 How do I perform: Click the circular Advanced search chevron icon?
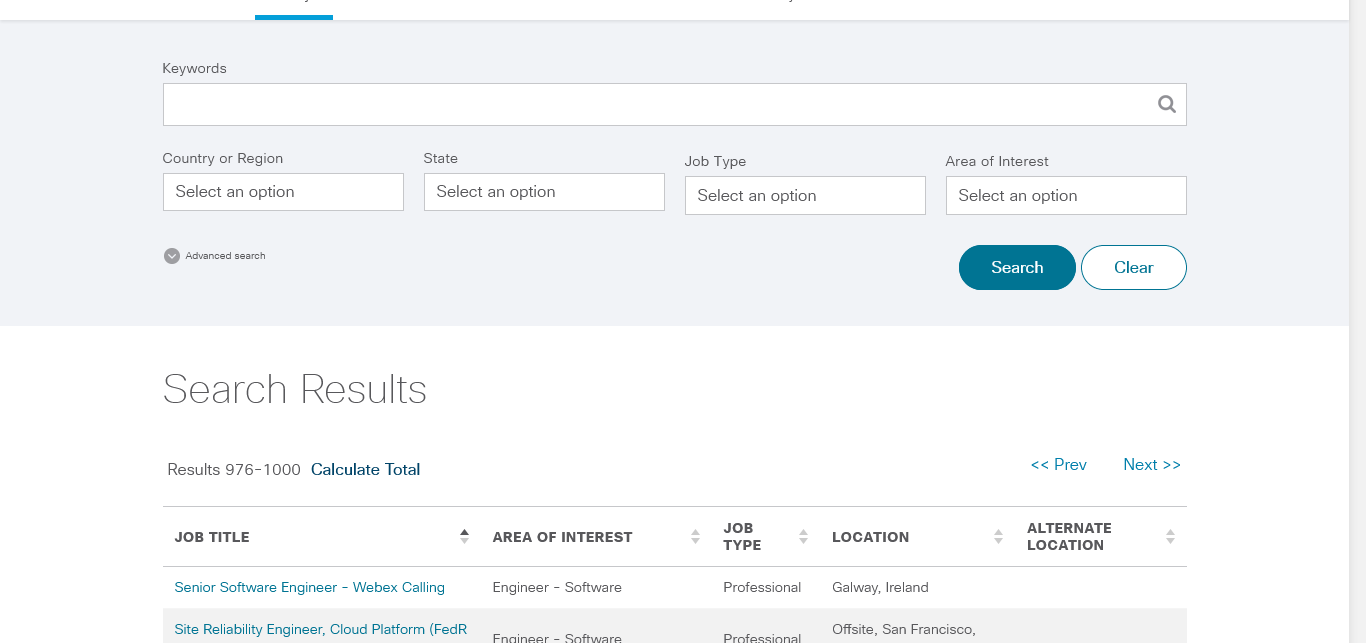pyautogui.click(x=171, y=256)
